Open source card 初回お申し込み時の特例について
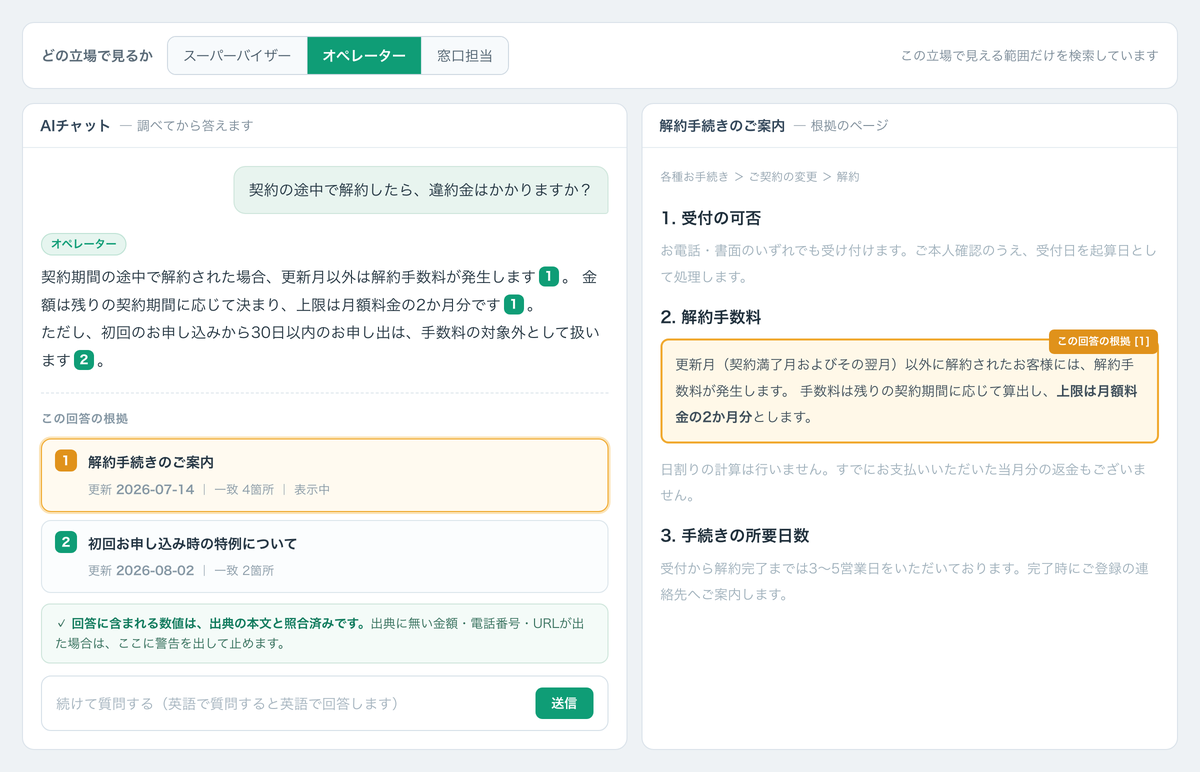The image size is (1200, 772). click(x=325, y=556)
